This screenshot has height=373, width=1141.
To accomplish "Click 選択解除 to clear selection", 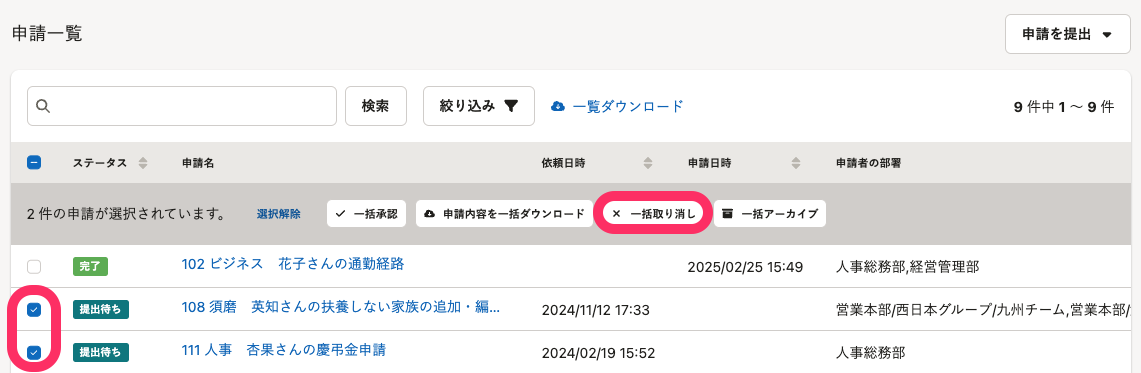I will (x=279, y=214).
